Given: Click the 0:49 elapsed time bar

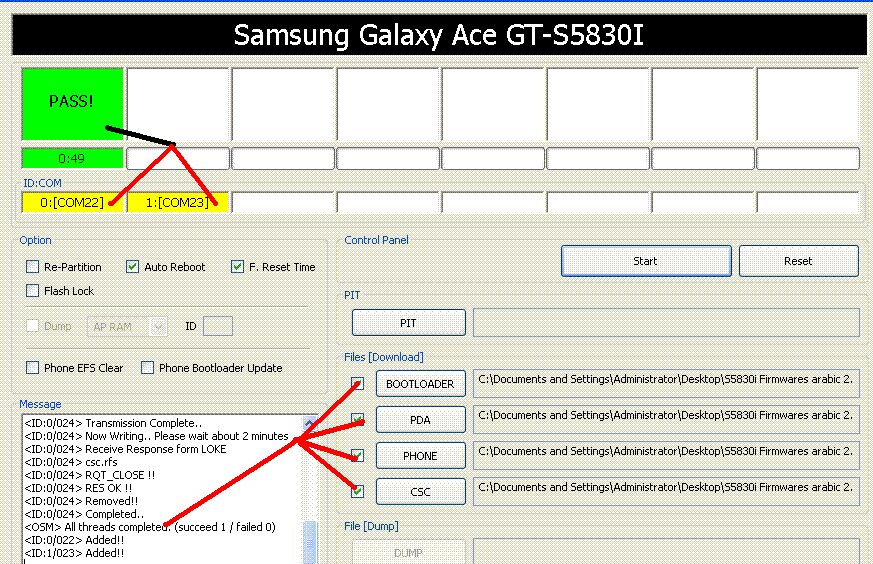Looking at the screenshot, I should (72, 158).
